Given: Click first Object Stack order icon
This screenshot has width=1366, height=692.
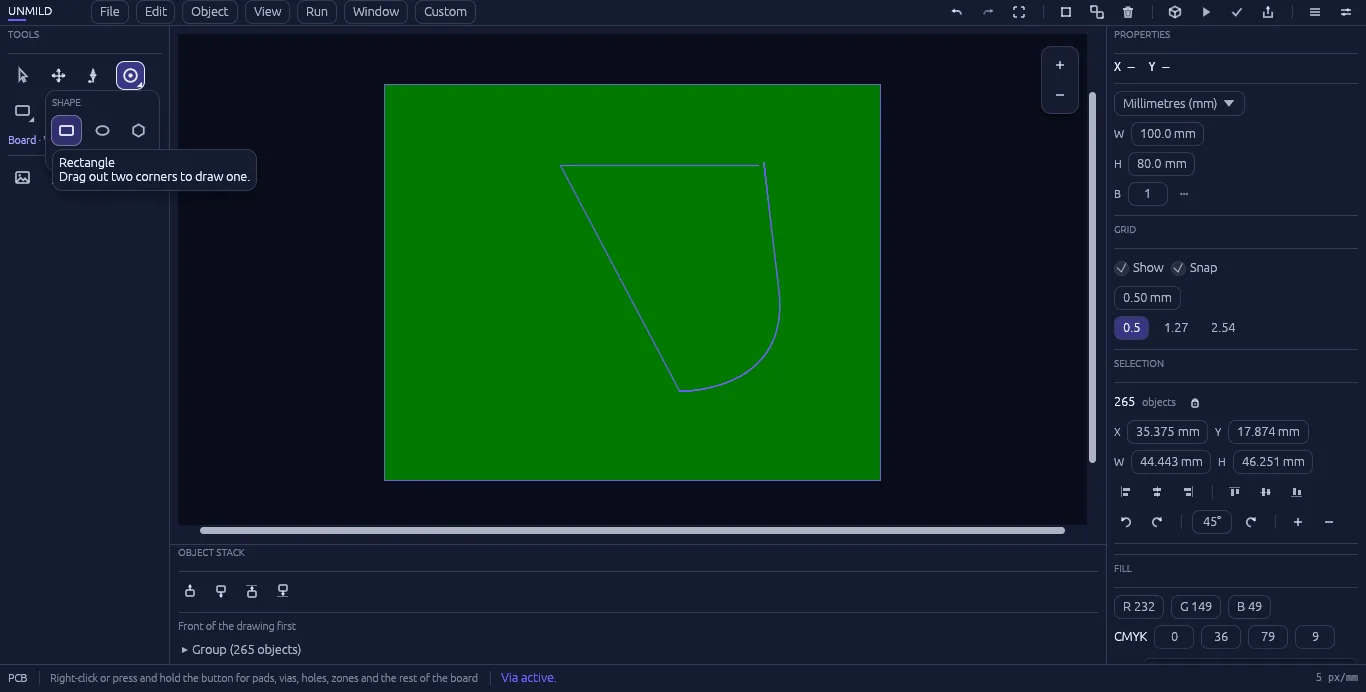Looking at the screenshot, I should (190, 591).
